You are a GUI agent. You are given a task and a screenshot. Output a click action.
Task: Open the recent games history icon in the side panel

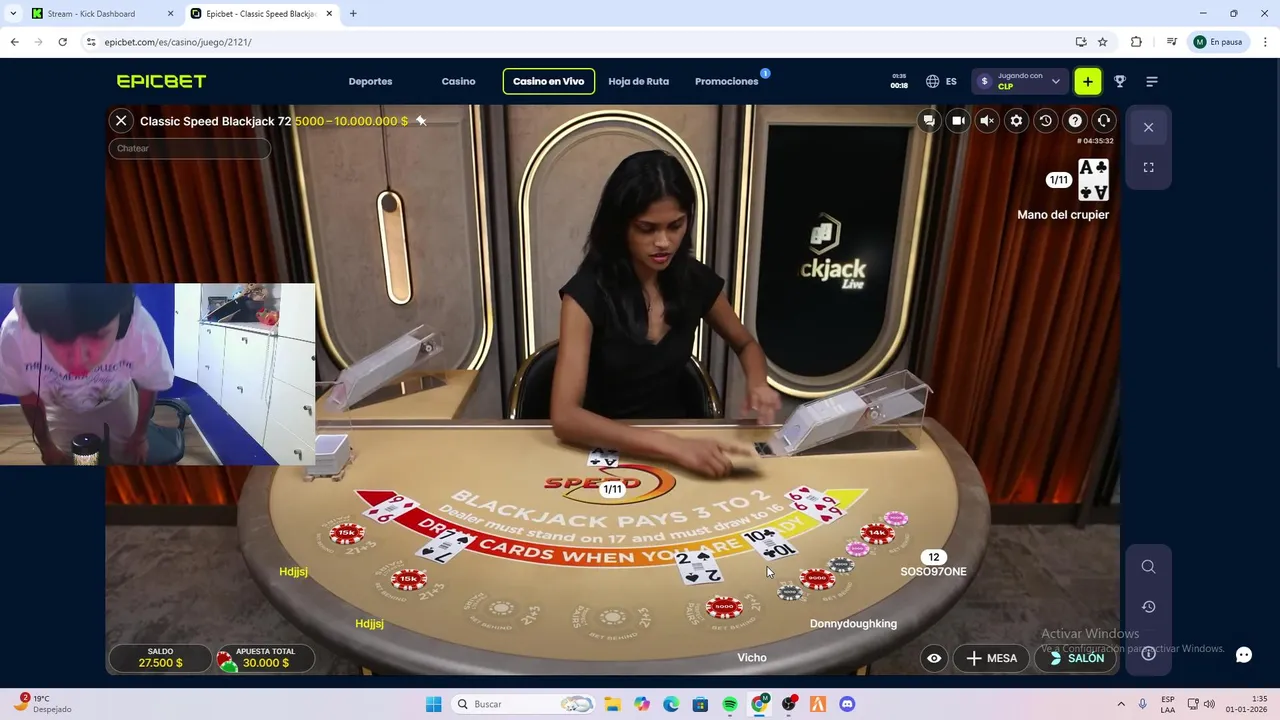(x=1148, y=607)
